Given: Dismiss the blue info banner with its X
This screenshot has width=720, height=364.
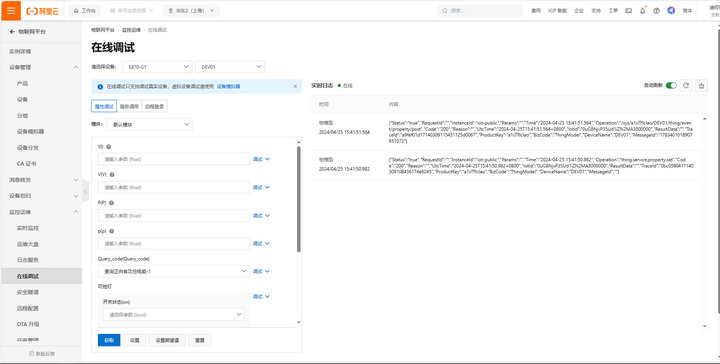Looking at the screenshot, I should coord(295,86).
